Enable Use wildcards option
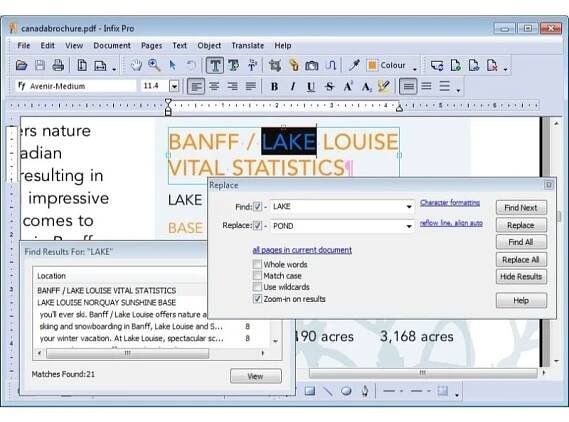569x422 pixels. click(257, 287)
